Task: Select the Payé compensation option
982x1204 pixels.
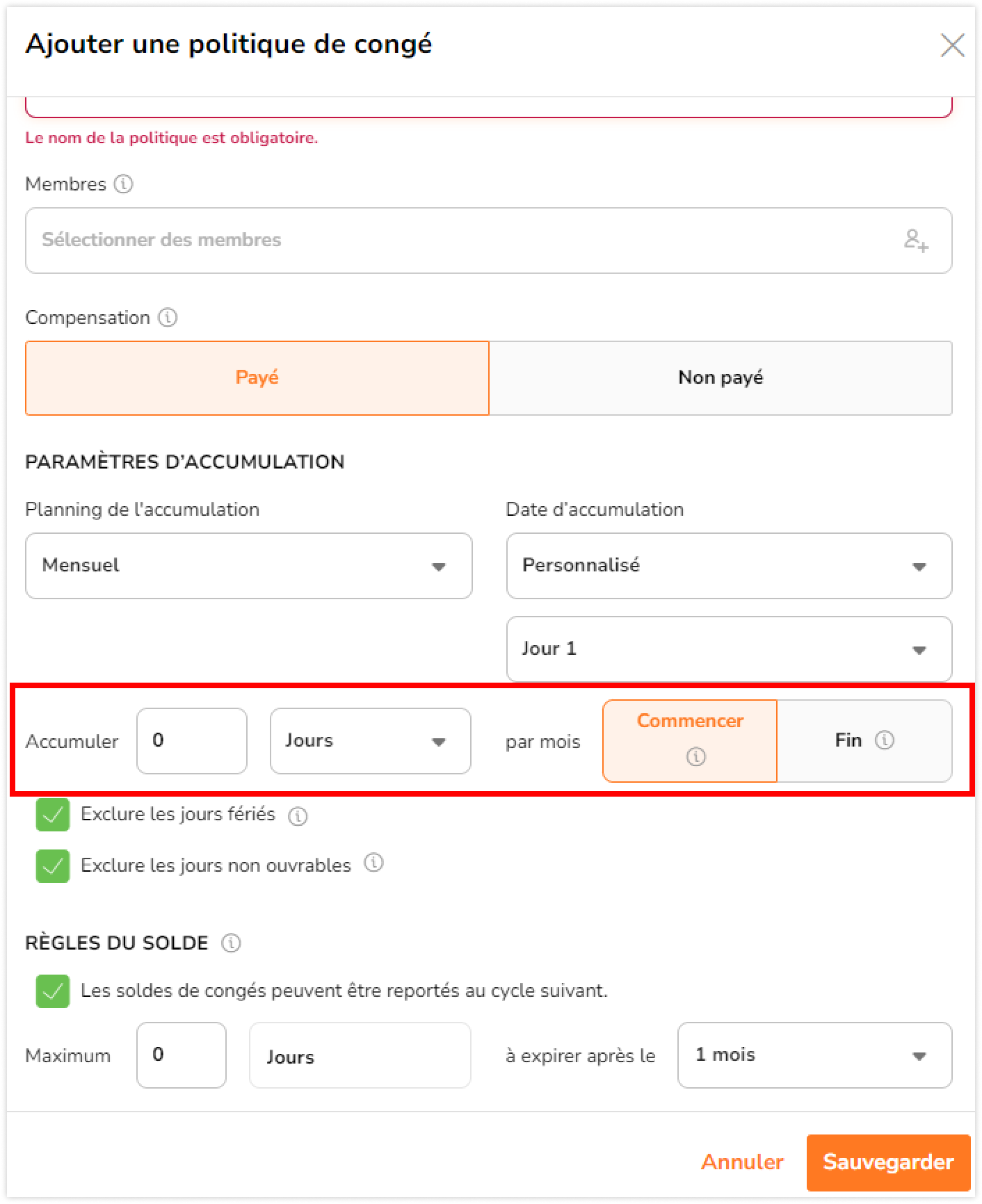Action: [257, 378]
